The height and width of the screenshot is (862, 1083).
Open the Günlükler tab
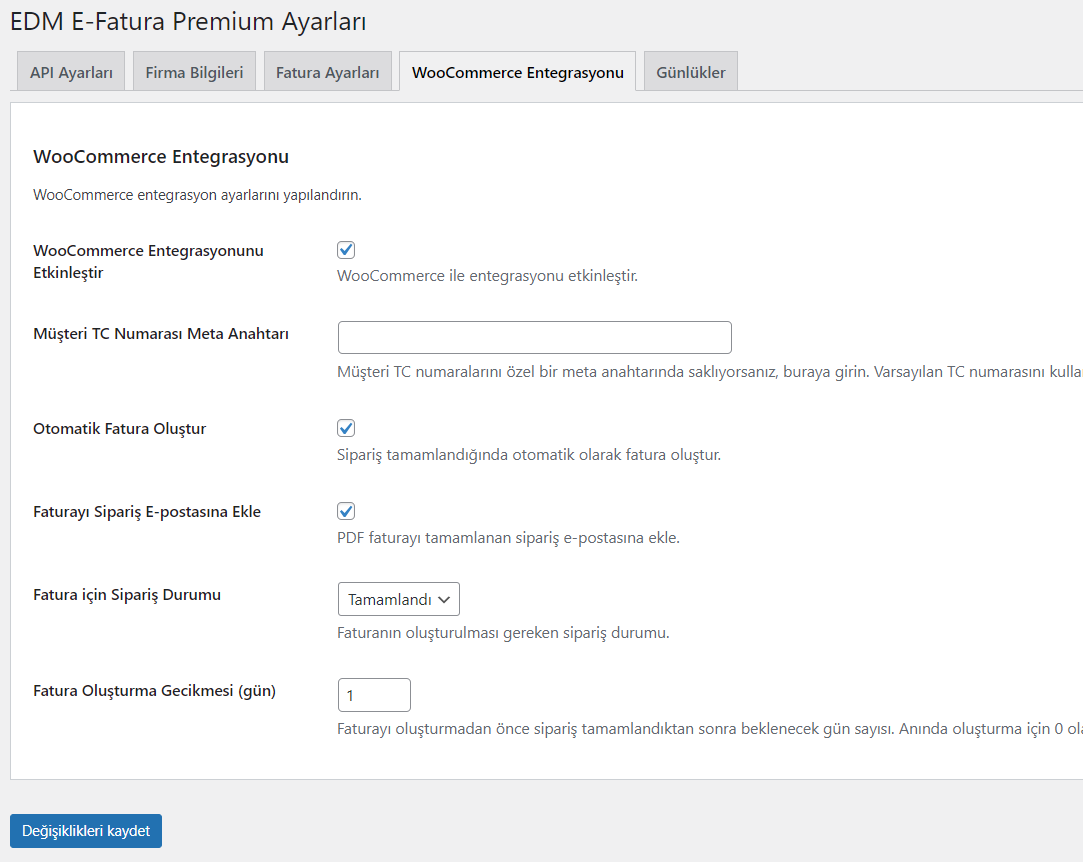pos(691,72)
